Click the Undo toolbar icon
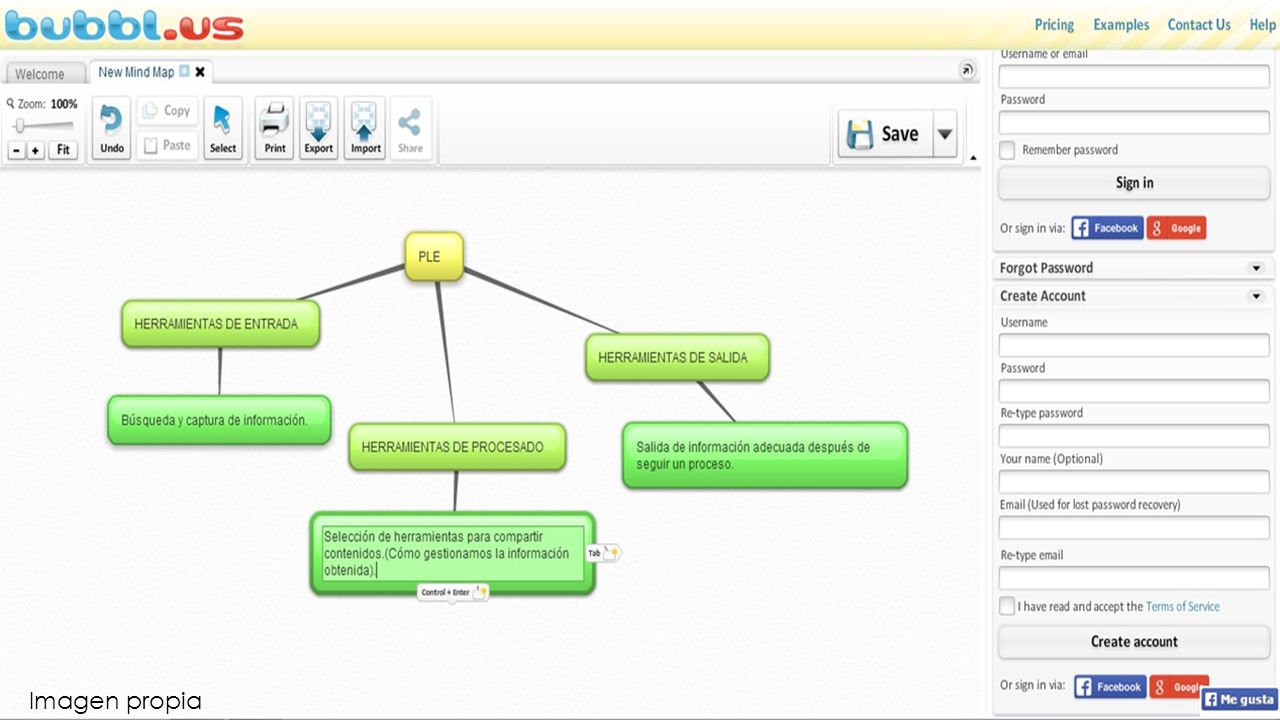This screenshot has width=1280, height=720. (x=112, y=128)
